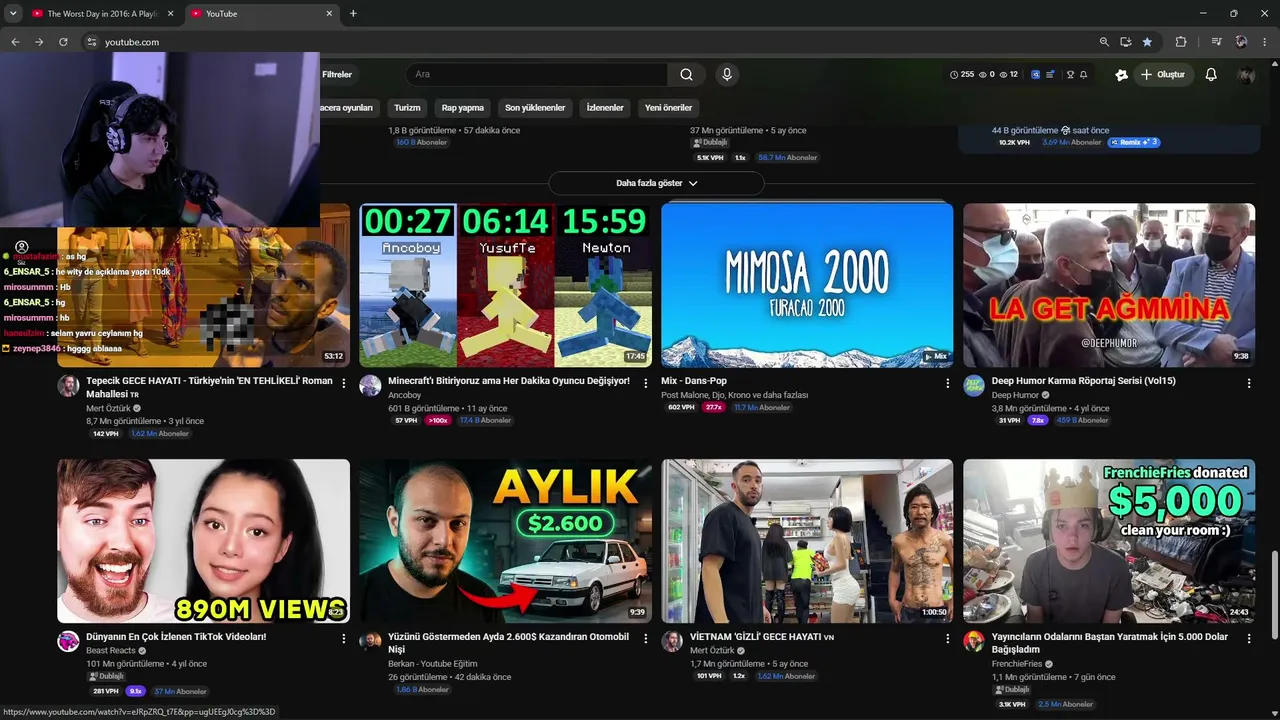Open the media controls icon in Chrome toolbar
The image size is (1280, 720).
[1216, 42]
